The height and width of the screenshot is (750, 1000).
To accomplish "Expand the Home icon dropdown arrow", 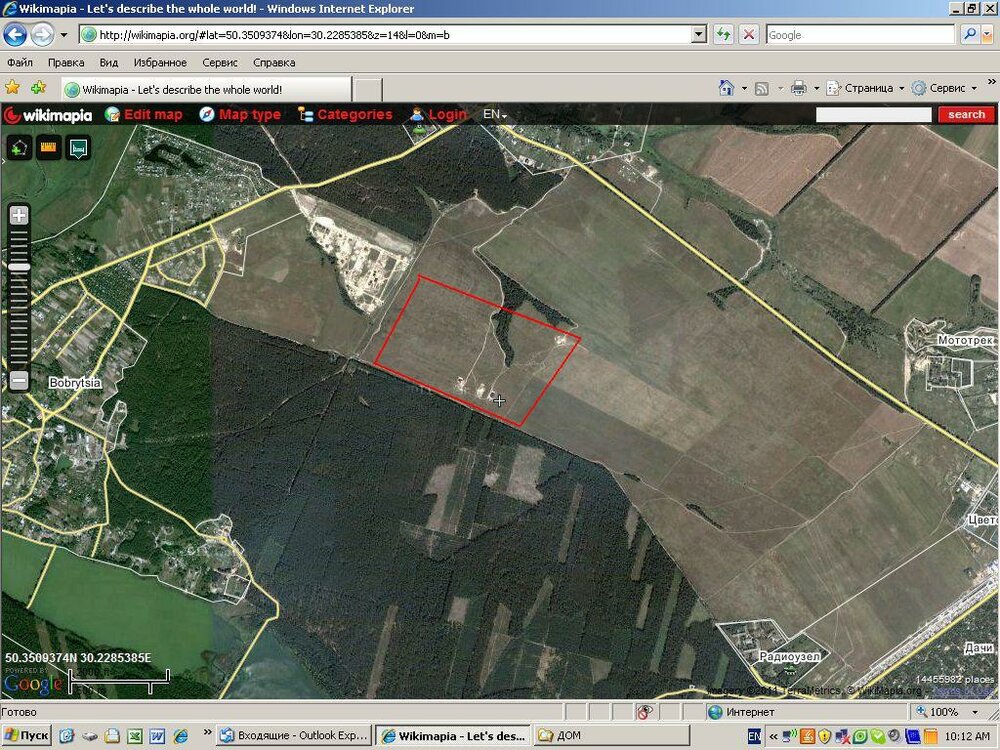I will point(744,89).
